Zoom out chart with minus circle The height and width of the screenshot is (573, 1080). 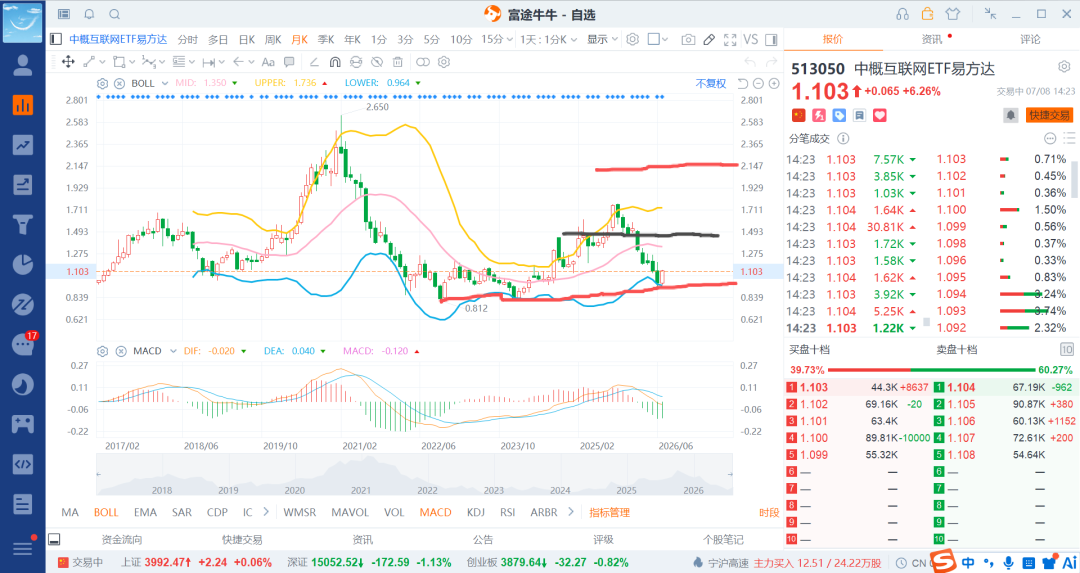click(758, 83)
